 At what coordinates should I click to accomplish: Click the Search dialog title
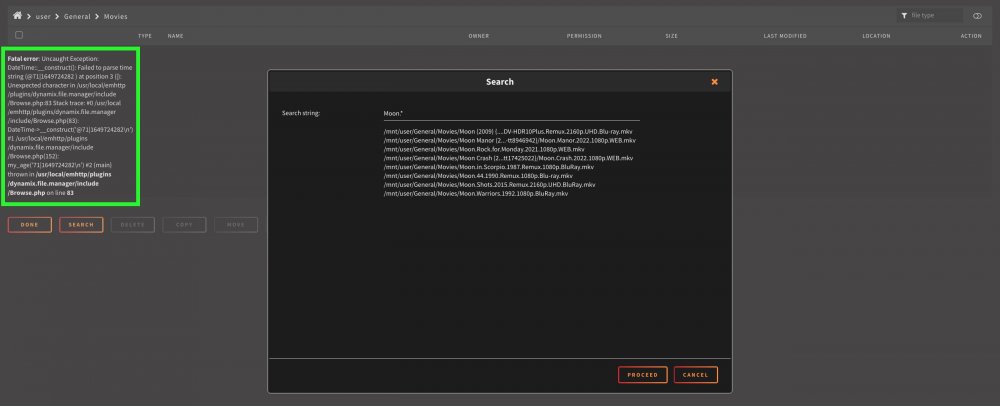(x=499, y=82)
